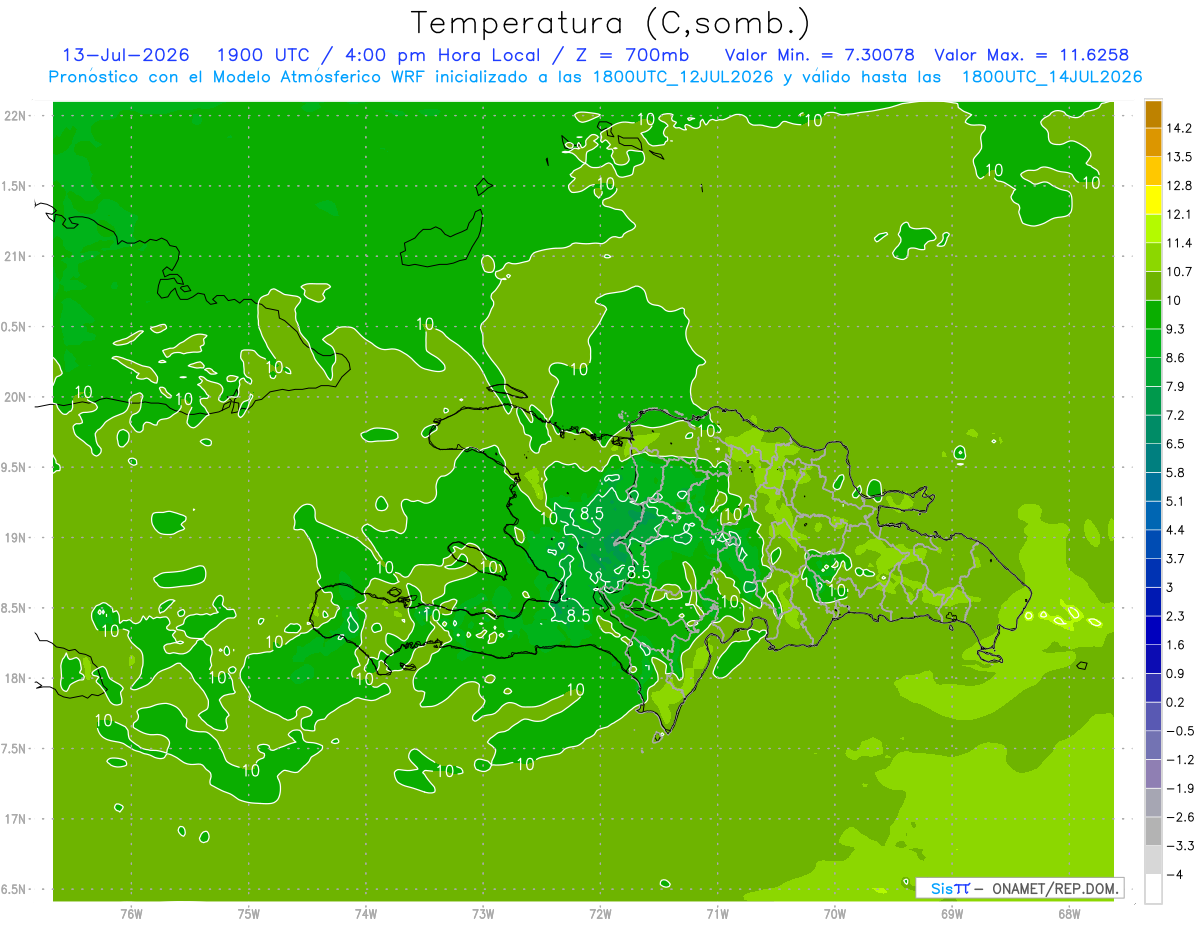The width and height of the screenshot is (1200, 927).
Task: Click the "68W" longitude axis label
Action: point(1069,914)
